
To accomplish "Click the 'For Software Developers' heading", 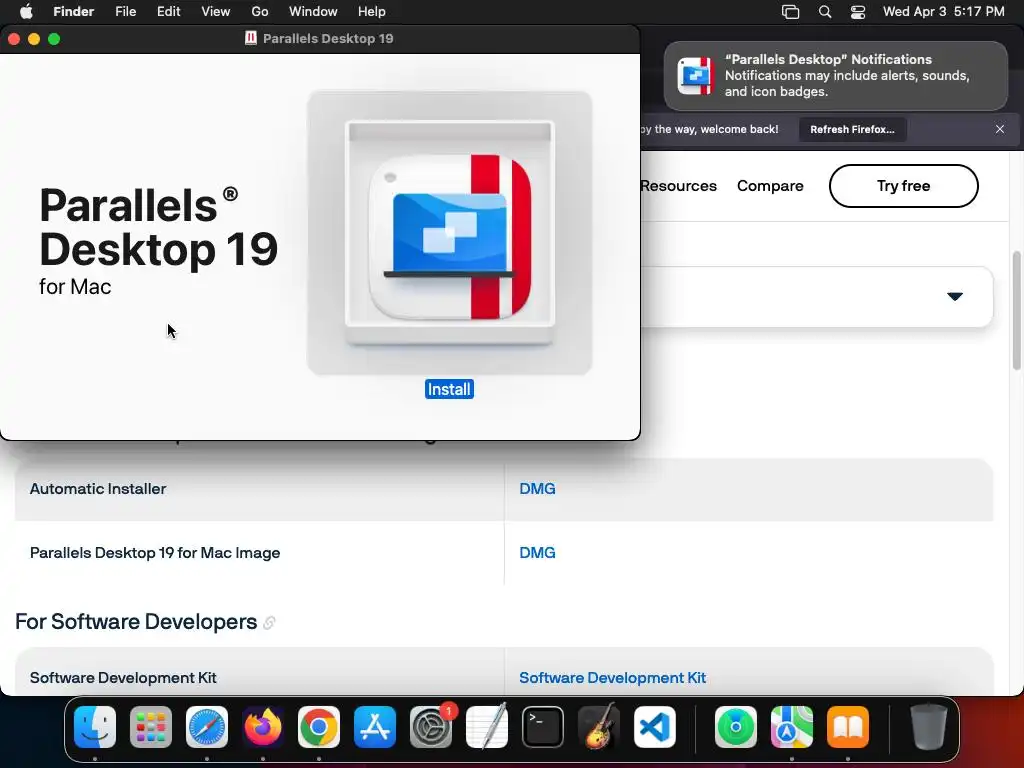I will tap(136, 622).
